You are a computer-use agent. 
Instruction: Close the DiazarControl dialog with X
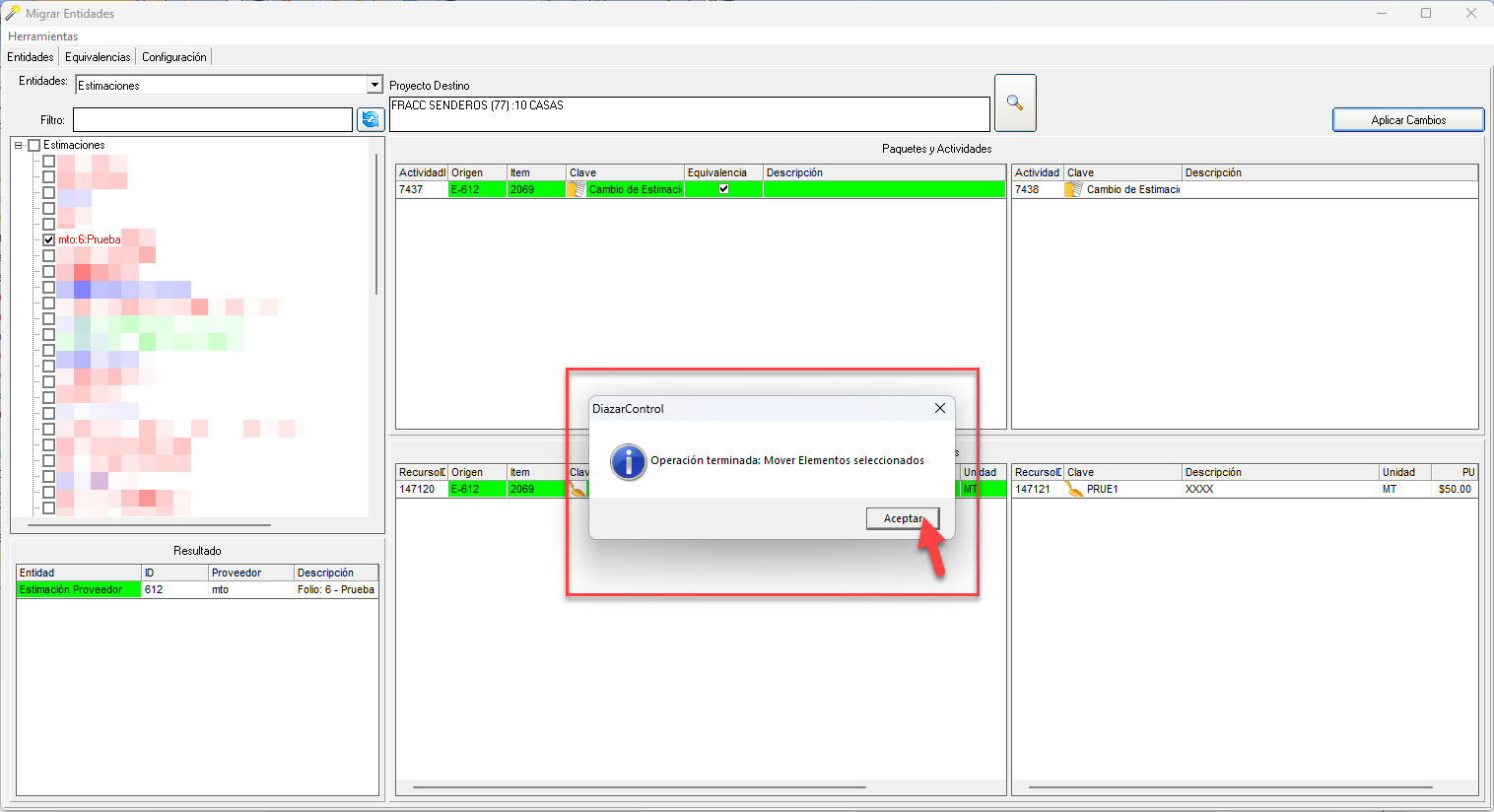pyautogui.click(x=939, y=408)
